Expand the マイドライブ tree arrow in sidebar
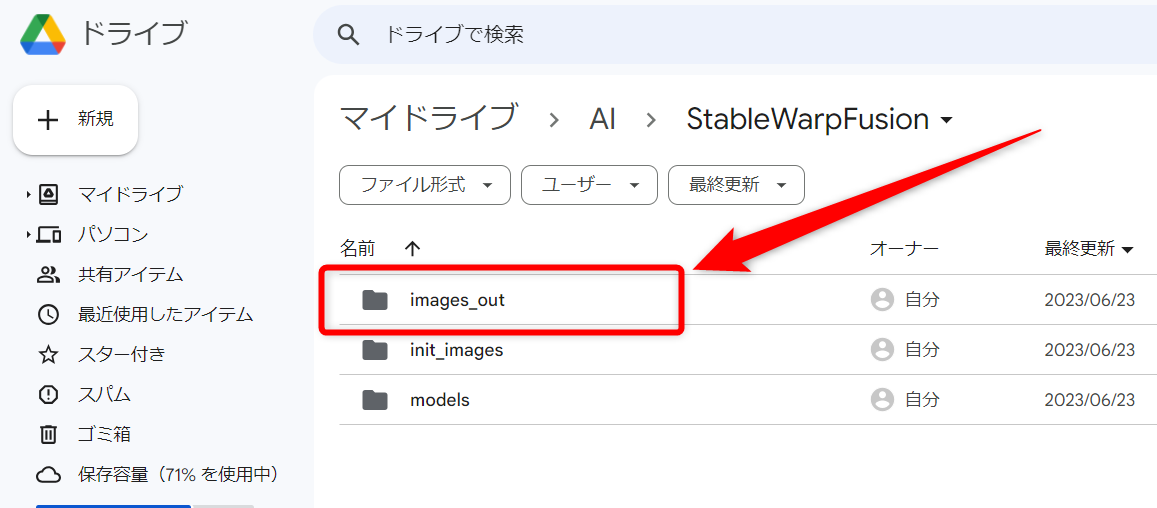This screenshot has width=1157, height=508. (28, 195)
